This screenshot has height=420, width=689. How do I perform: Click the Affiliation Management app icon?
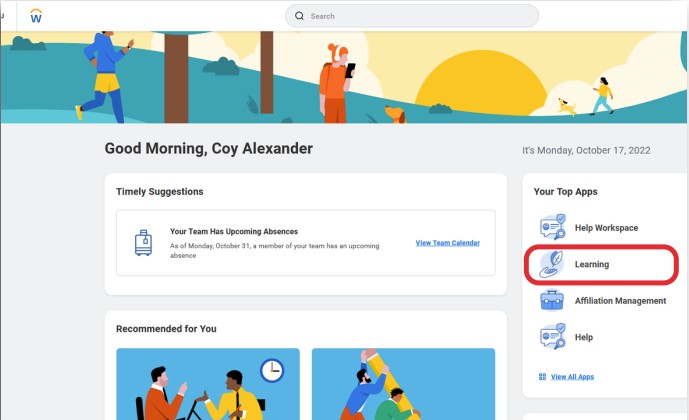pyautogui.click(x=552, y=301)
